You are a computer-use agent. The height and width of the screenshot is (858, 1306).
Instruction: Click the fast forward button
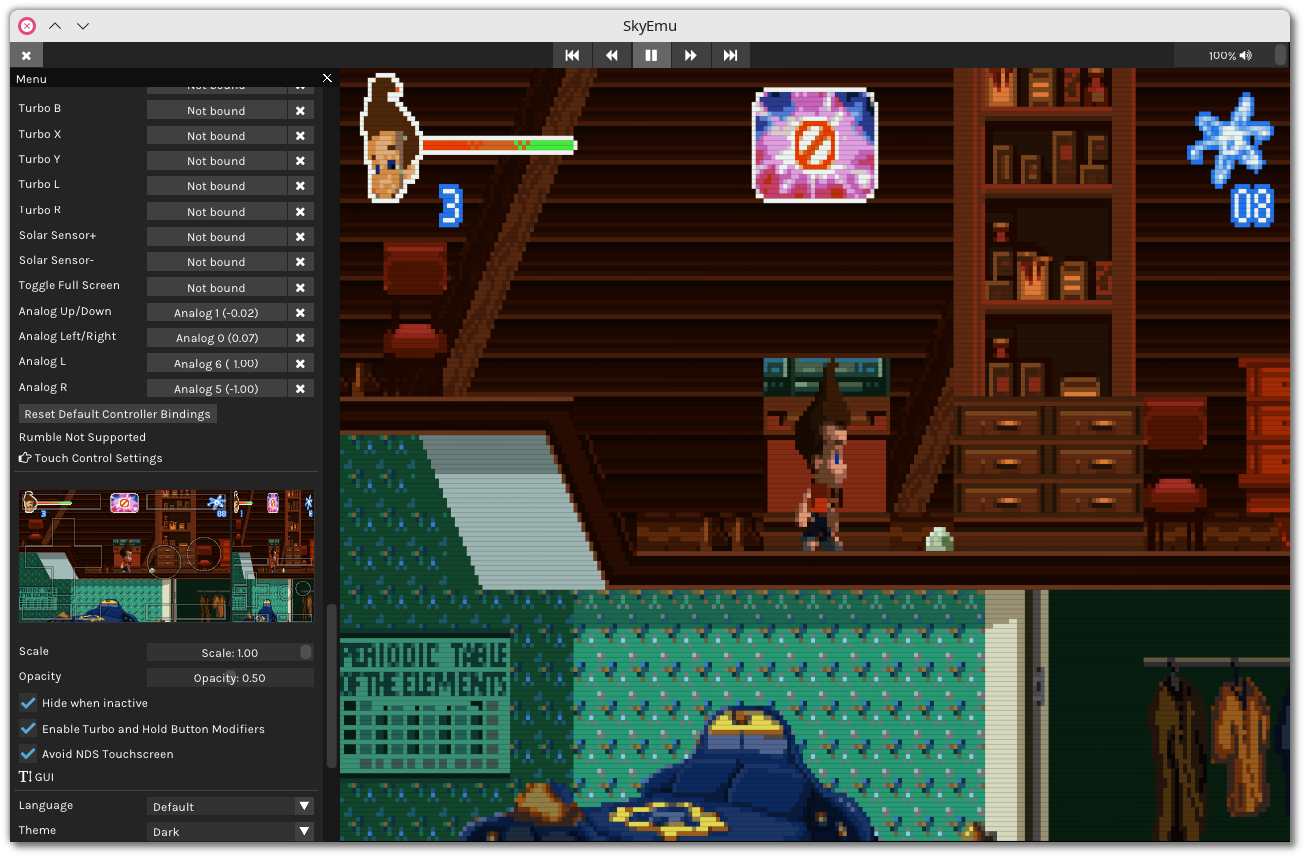click(691, 55)
